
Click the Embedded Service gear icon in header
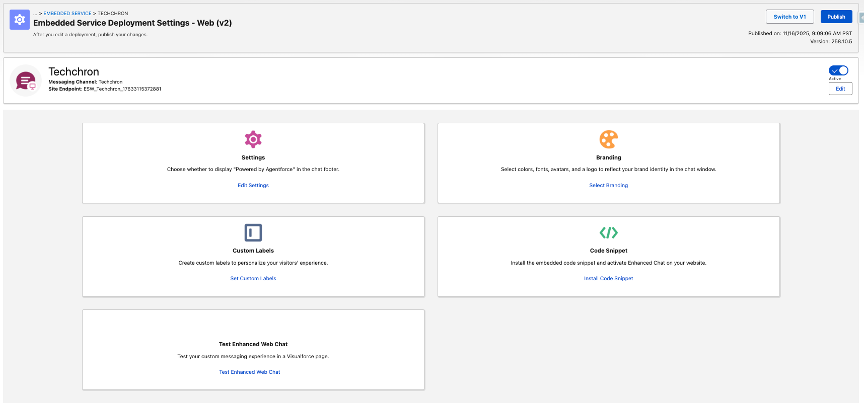(19, 20)
